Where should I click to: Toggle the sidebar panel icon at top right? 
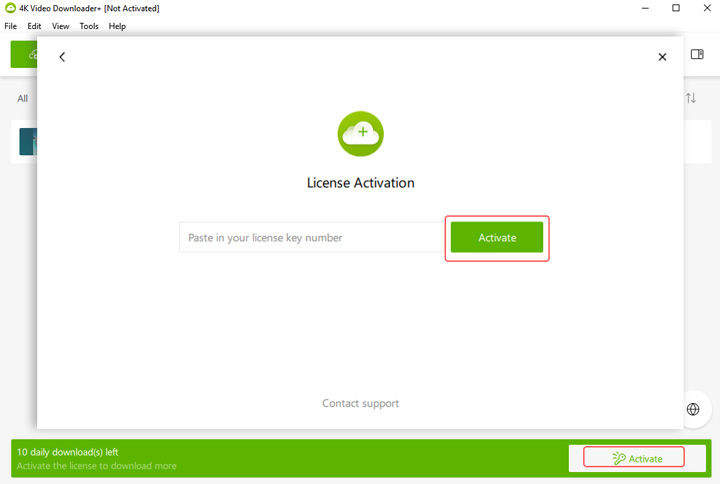coord(697,54)
